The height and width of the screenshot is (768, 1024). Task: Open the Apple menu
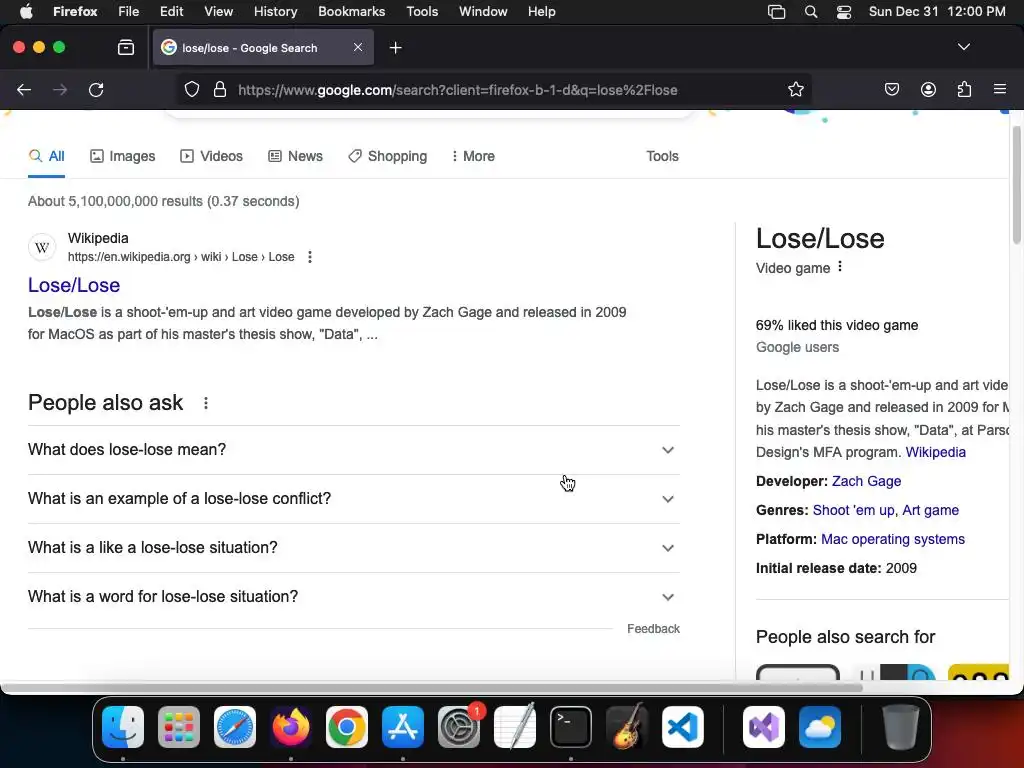(x=26, y=12)
